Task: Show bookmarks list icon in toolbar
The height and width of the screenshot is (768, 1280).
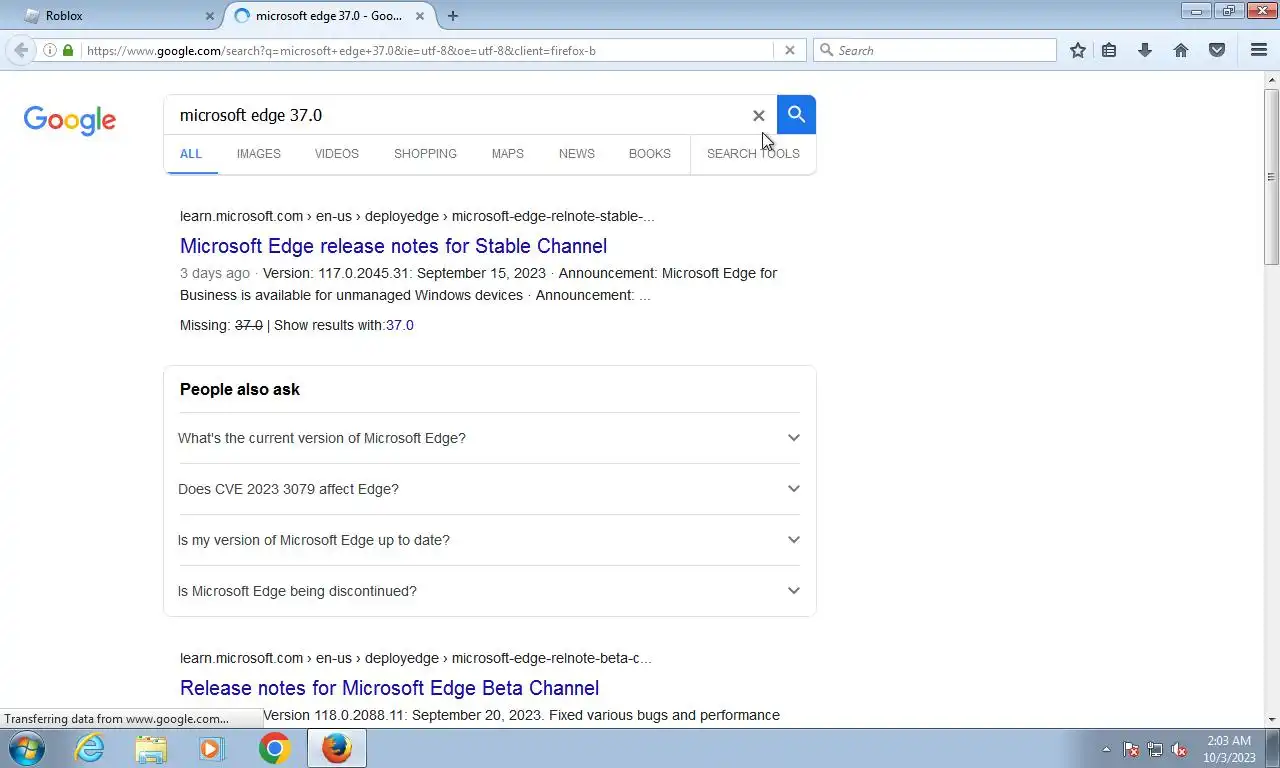Action: 1109,50
